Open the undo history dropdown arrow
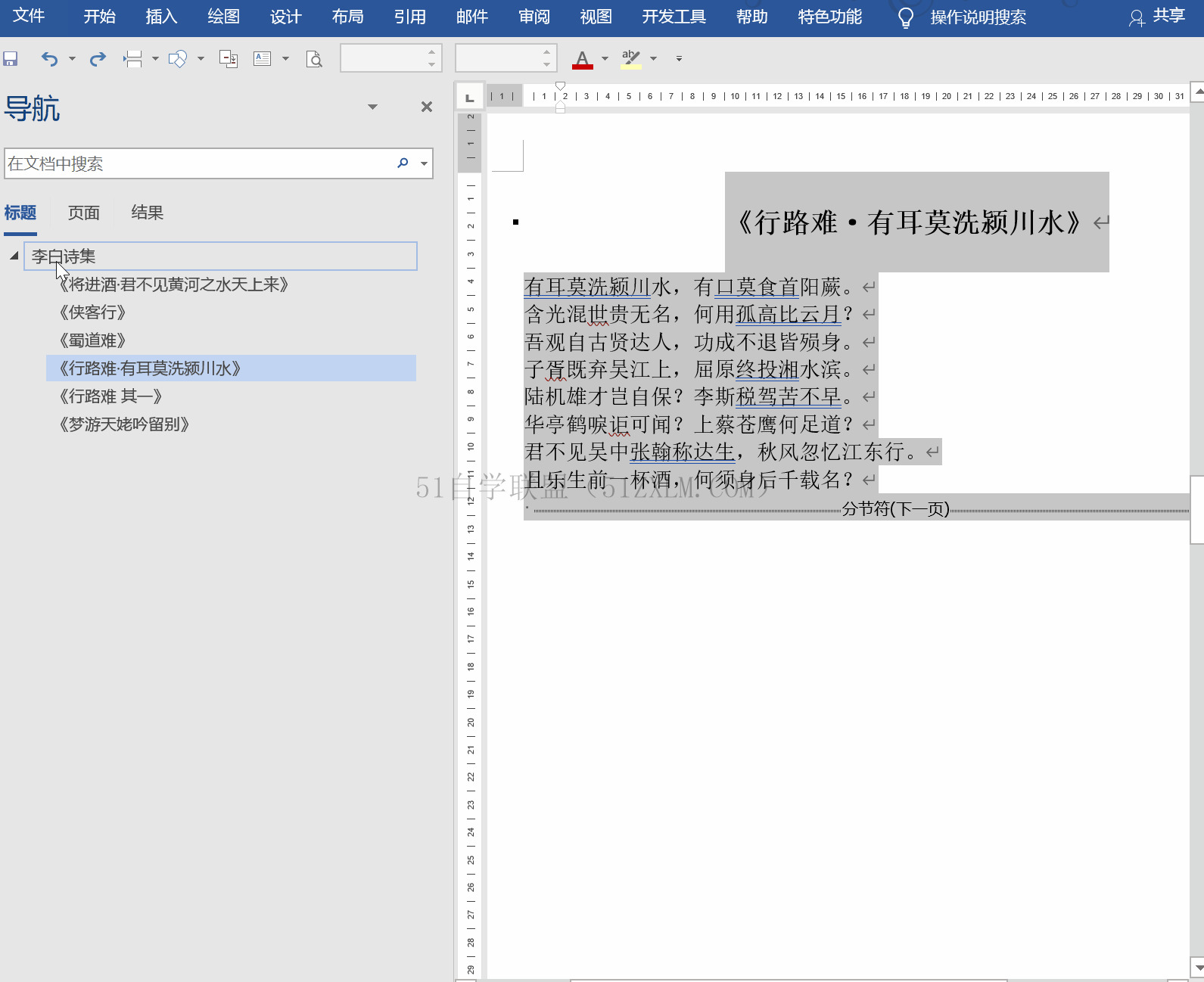The image size is (1204, 982). click(x=72, y=59)
